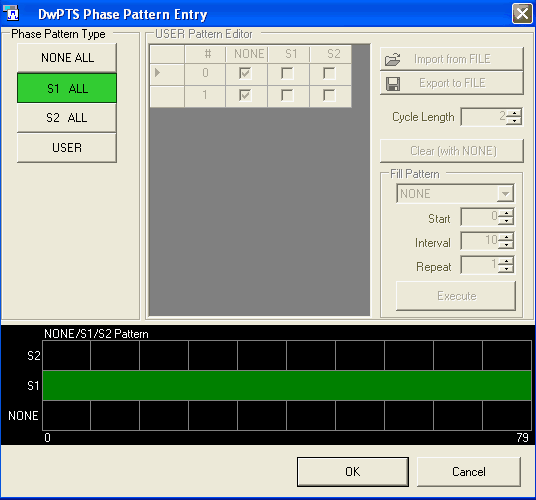Click the Cycle Length input field
Image resolution: width=536 pixels, height=500 pixels.
pyautogui.click(x=484, y=117)
